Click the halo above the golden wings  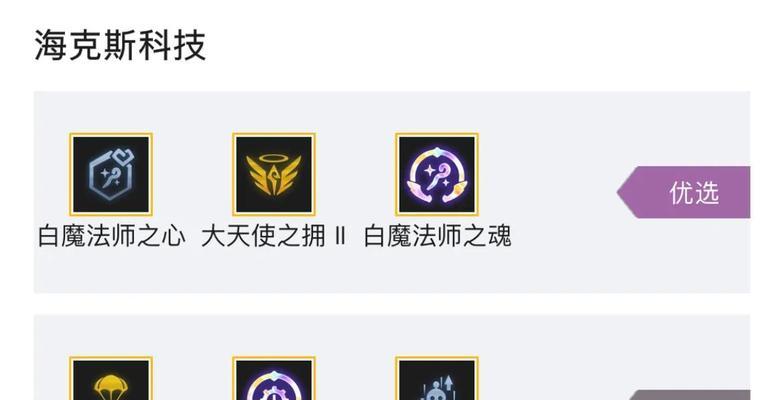click(x=274, y=158)
